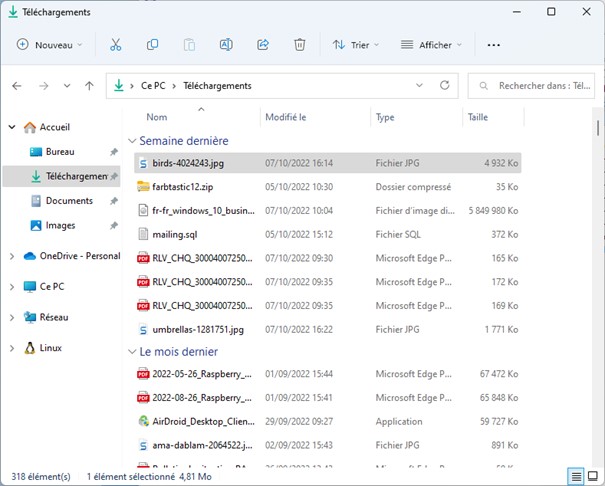Expand the Ce PC tree node

11,286
